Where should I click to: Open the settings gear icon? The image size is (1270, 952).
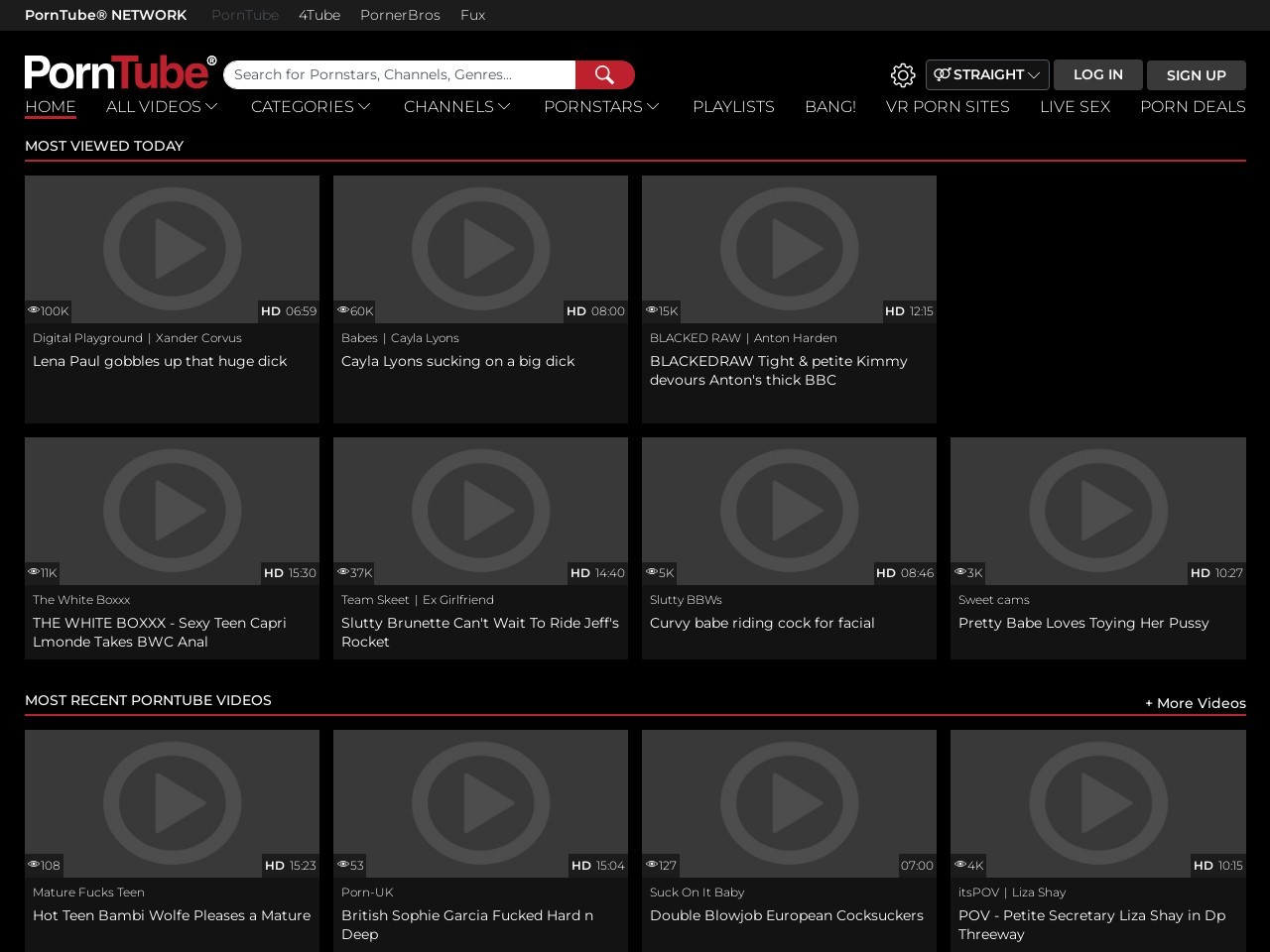point(903,75)
